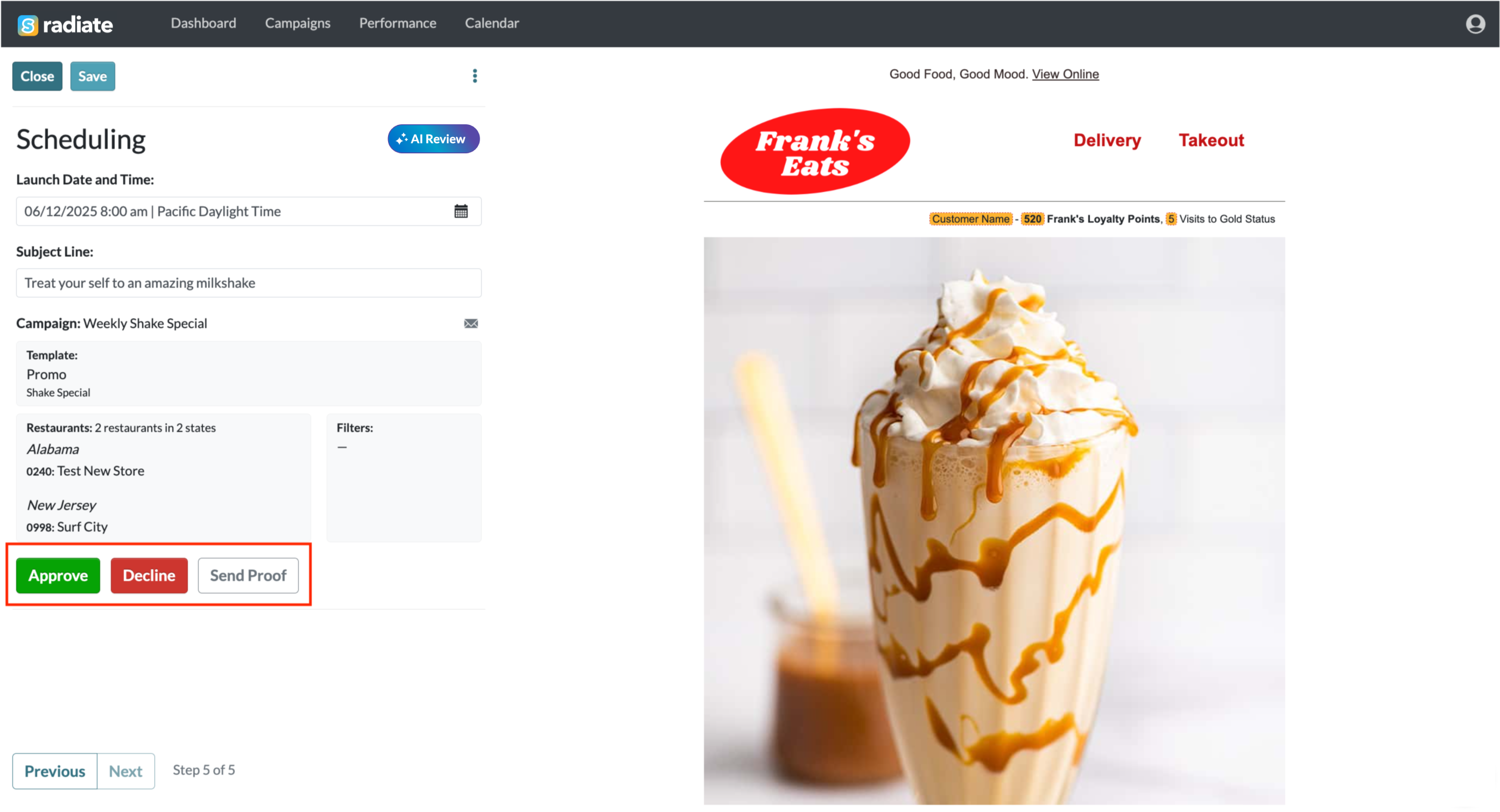
Task: Click the Send Proof button
Action: coord(248,576)
